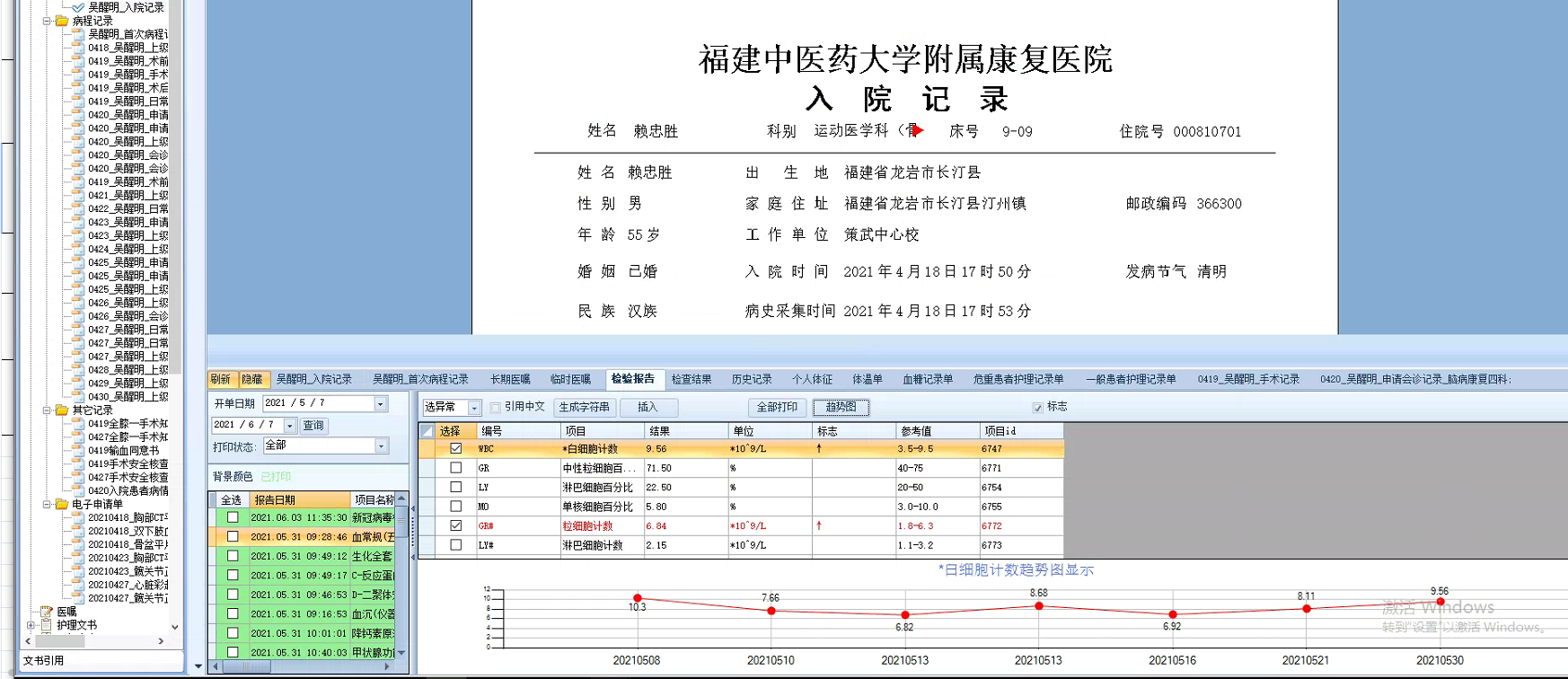Click the report list horizontal scrollbar thumb
Viewport: 1568px width, 679px height.
[x=247, y=666]
